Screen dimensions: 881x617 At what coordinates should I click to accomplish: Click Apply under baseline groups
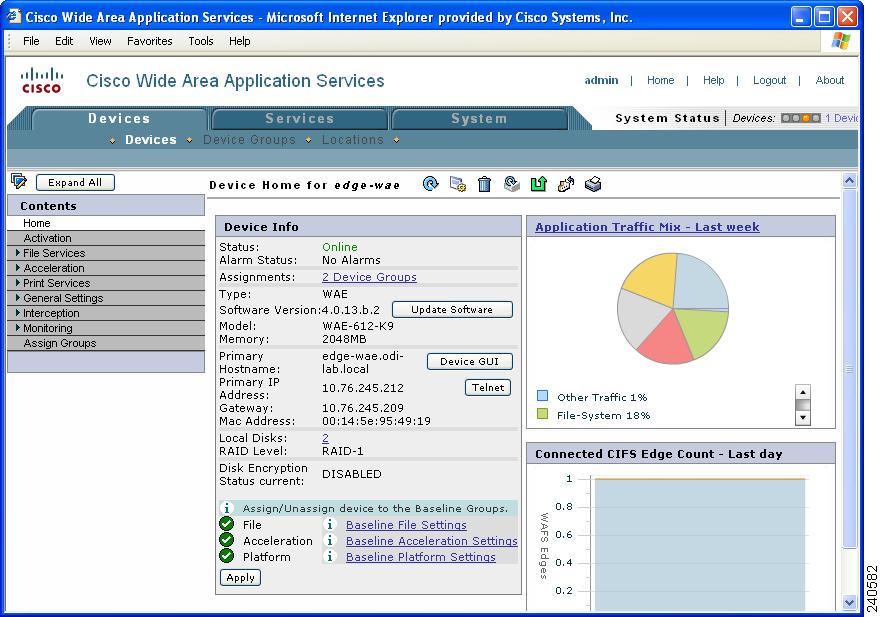coord(240,578)
